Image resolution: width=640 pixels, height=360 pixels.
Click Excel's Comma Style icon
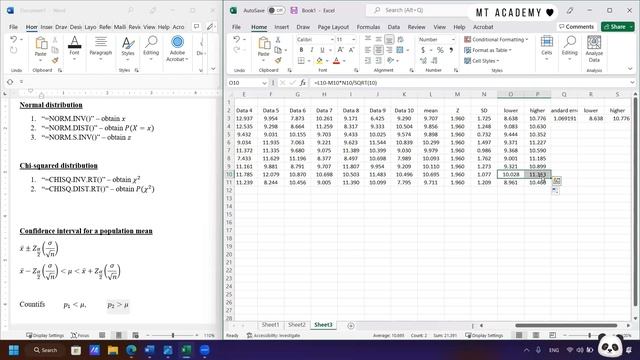(451, 50)
